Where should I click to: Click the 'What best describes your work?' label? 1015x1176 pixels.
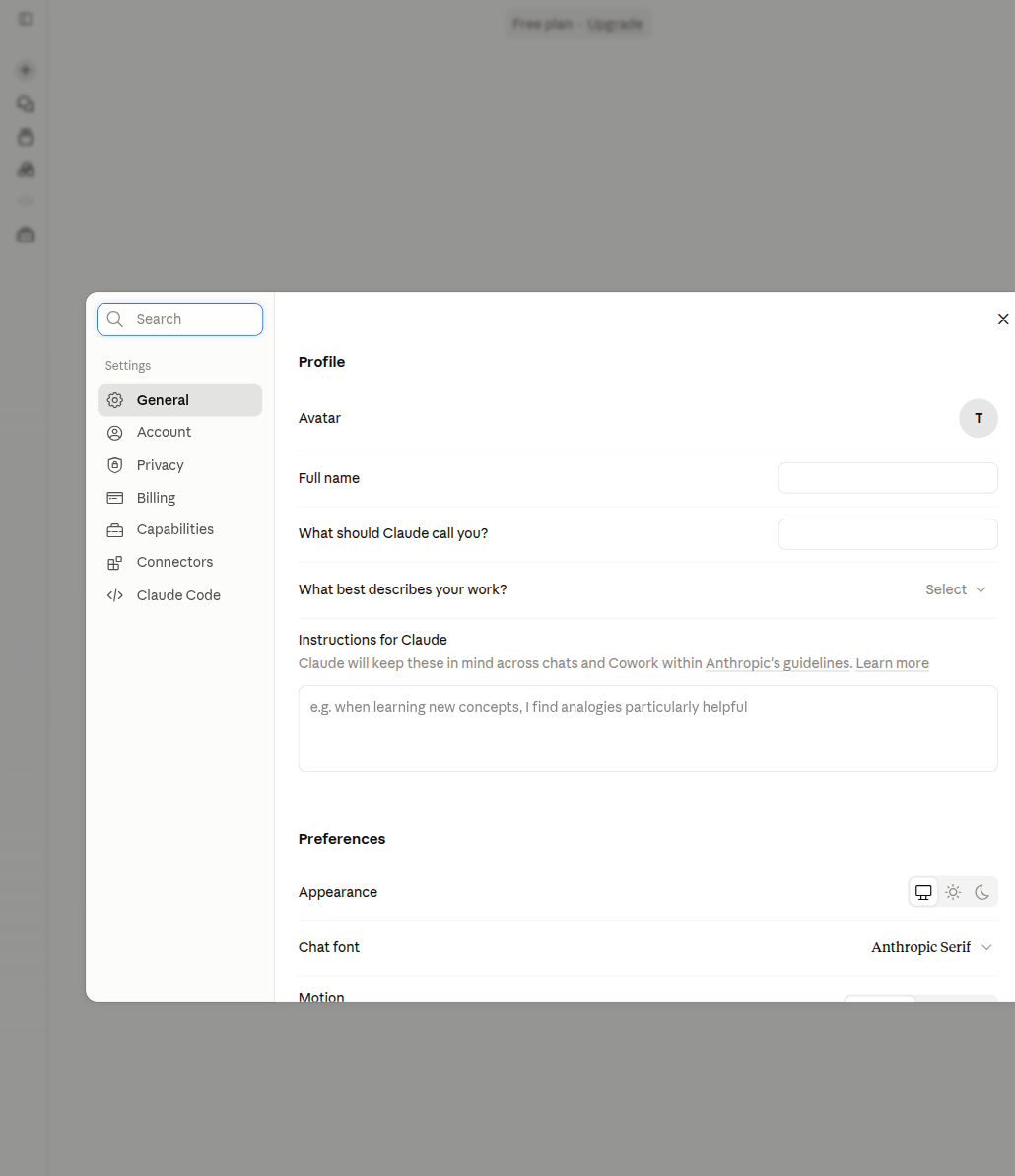tap(403, 589)
